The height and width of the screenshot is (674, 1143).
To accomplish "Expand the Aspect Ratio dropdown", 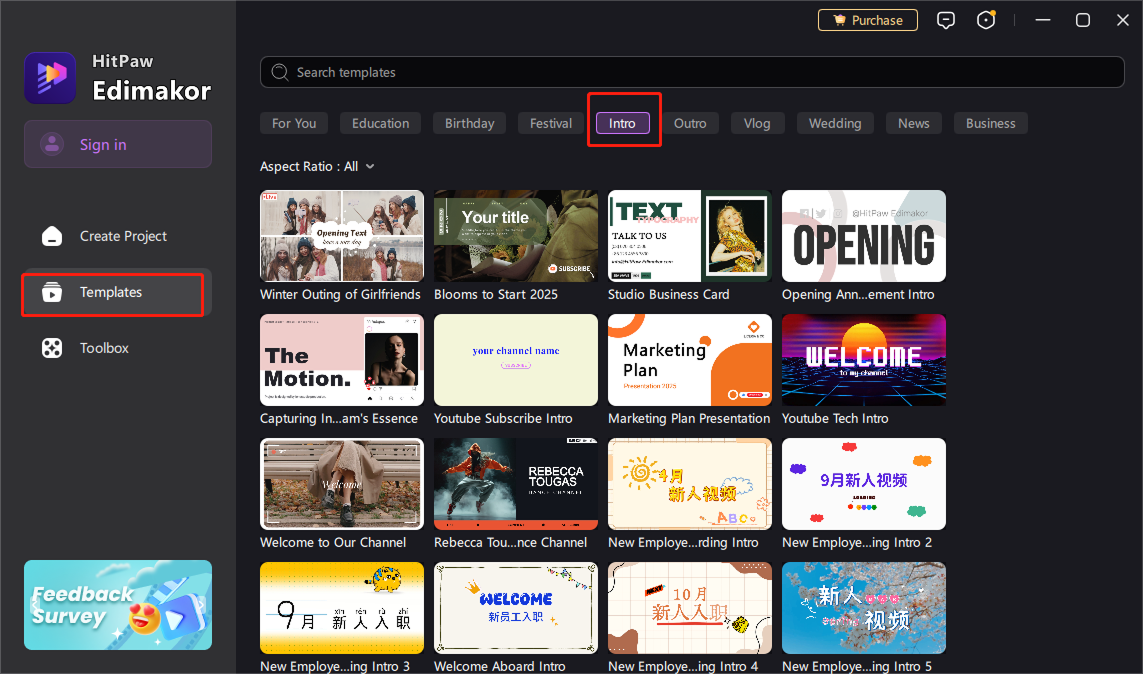I will pos(369,167).
